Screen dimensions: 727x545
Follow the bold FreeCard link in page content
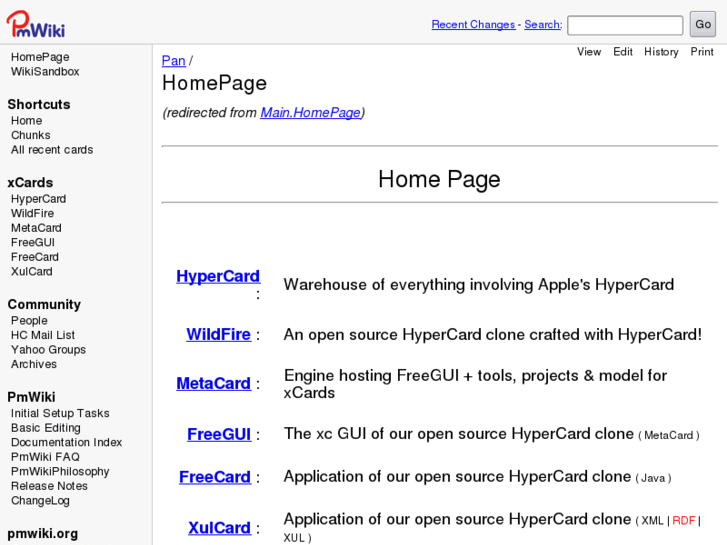tap(215, 477)
